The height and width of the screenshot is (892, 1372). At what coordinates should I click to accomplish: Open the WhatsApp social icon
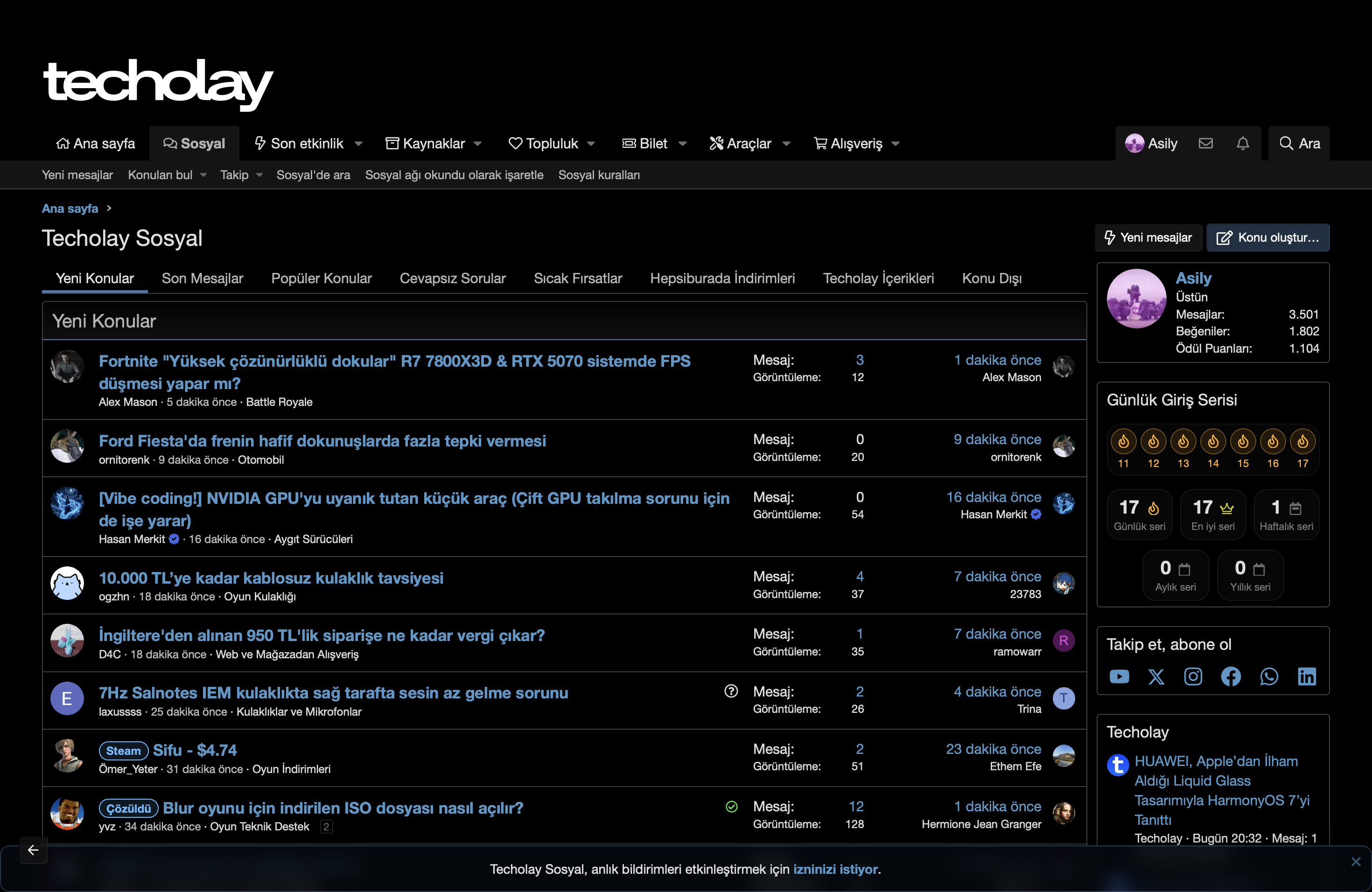click(1269, 676)
